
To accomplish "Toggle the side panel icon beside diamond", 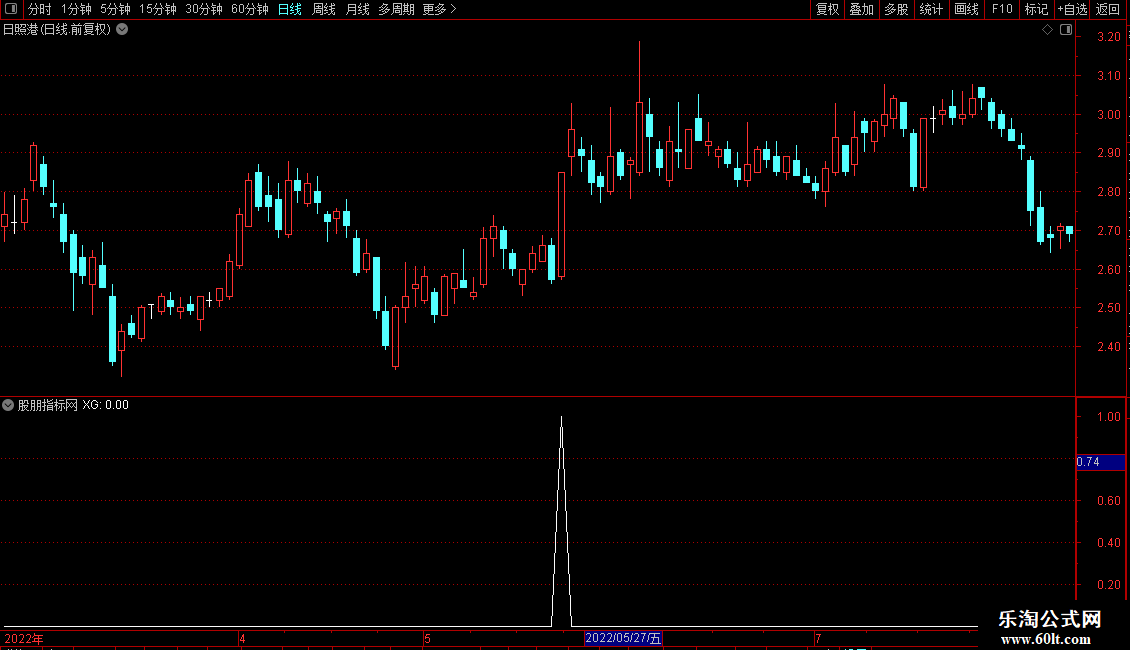I will [1066, 30].
